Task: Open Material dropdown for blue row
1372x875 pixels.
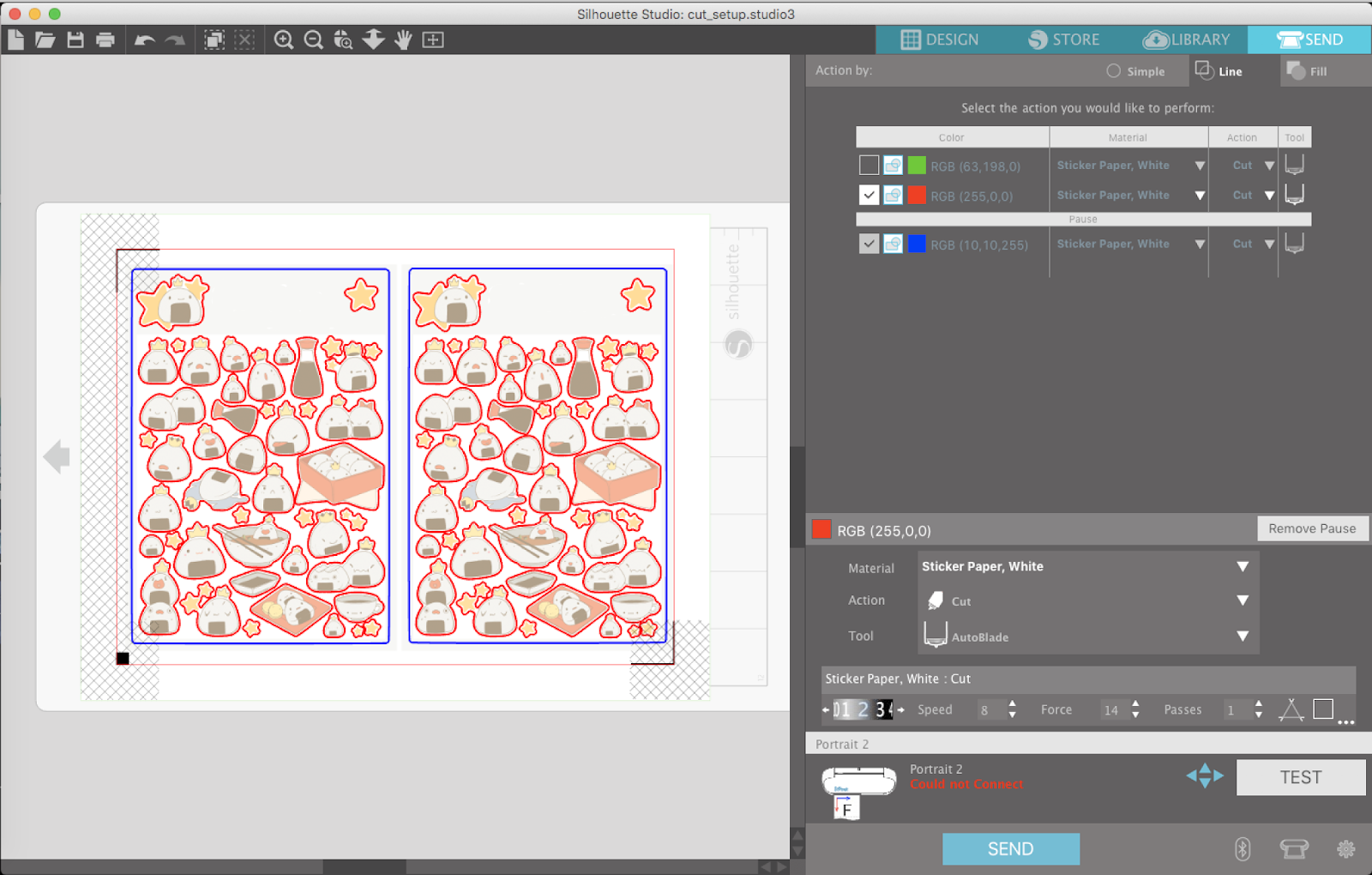Action: (x=1200, y=244)
